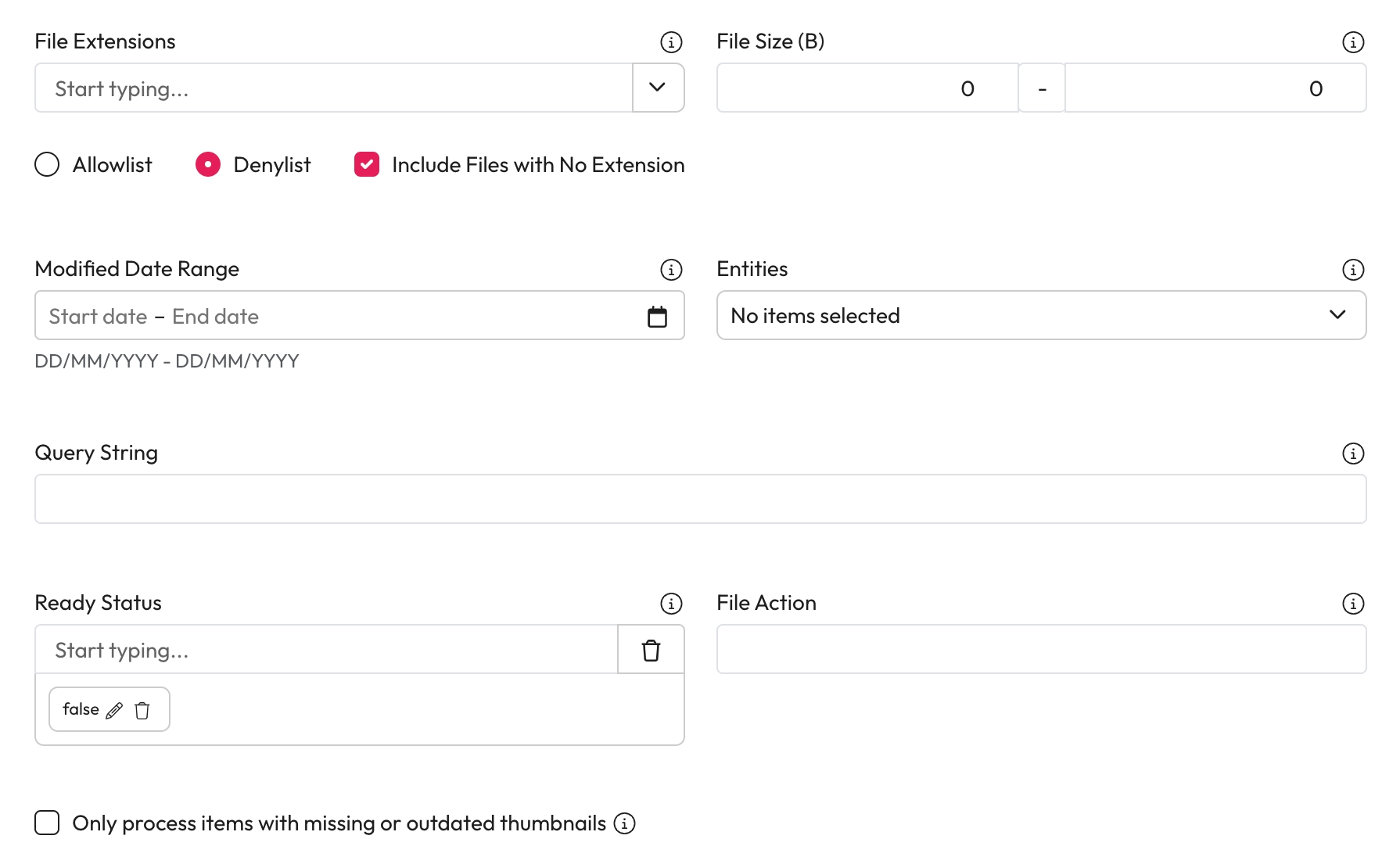Click the Query String info icon
The height and width of the screenshot is (857, 1400).
click(x=1353, y=454)
